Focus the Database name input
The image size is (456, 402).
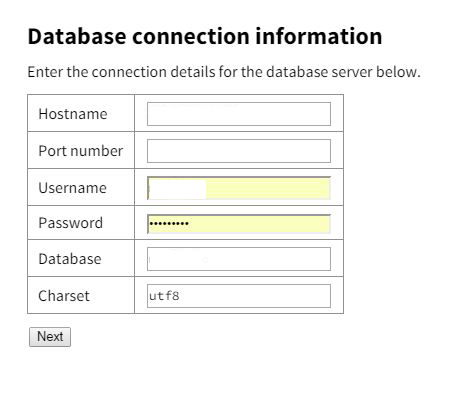239,259
